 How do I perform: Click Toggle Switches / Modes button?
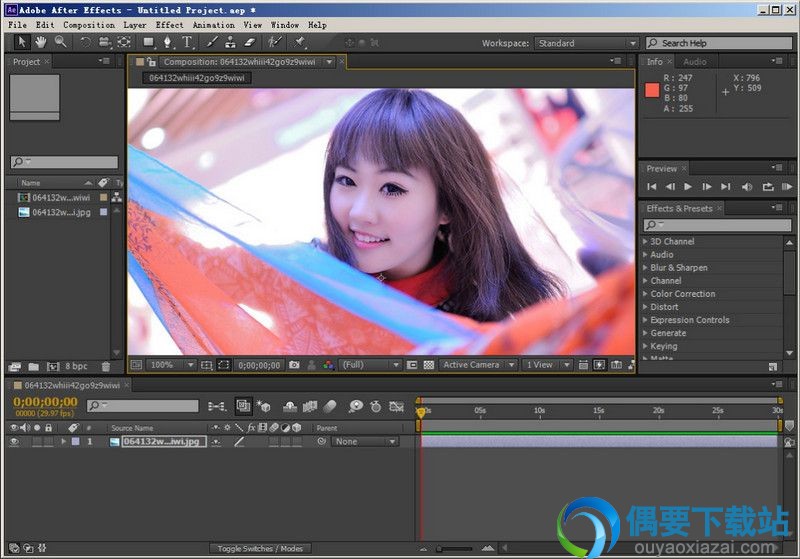point(260,549)
